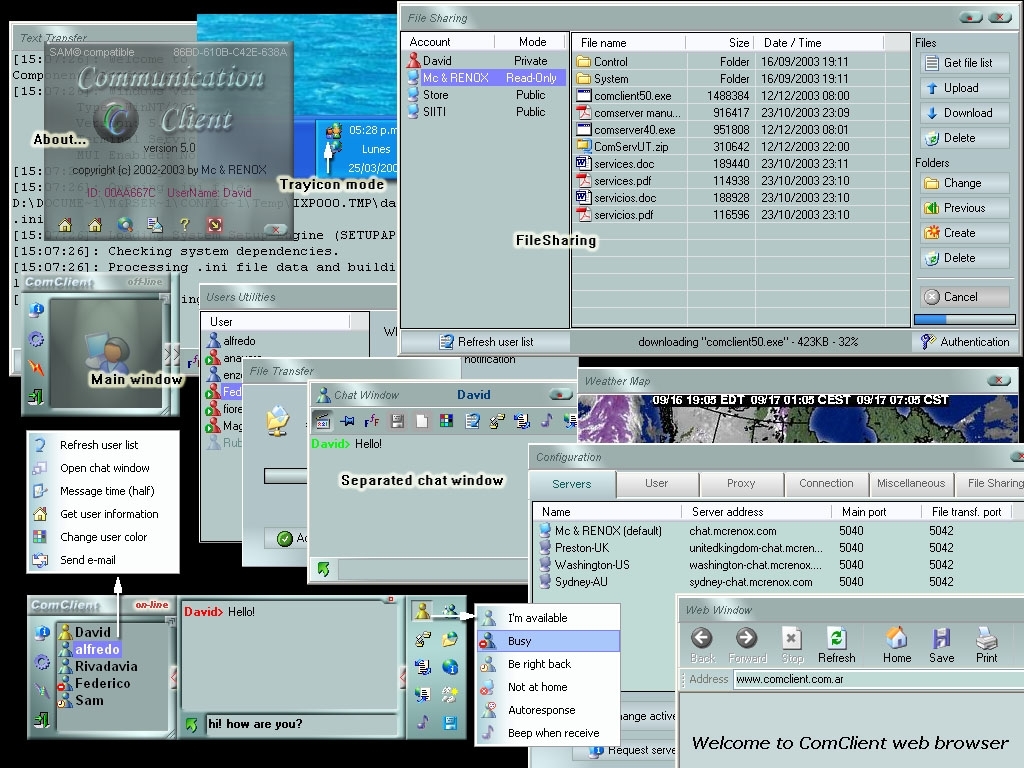
Task: Choose Be right back status
Action: tap(548, 664)
